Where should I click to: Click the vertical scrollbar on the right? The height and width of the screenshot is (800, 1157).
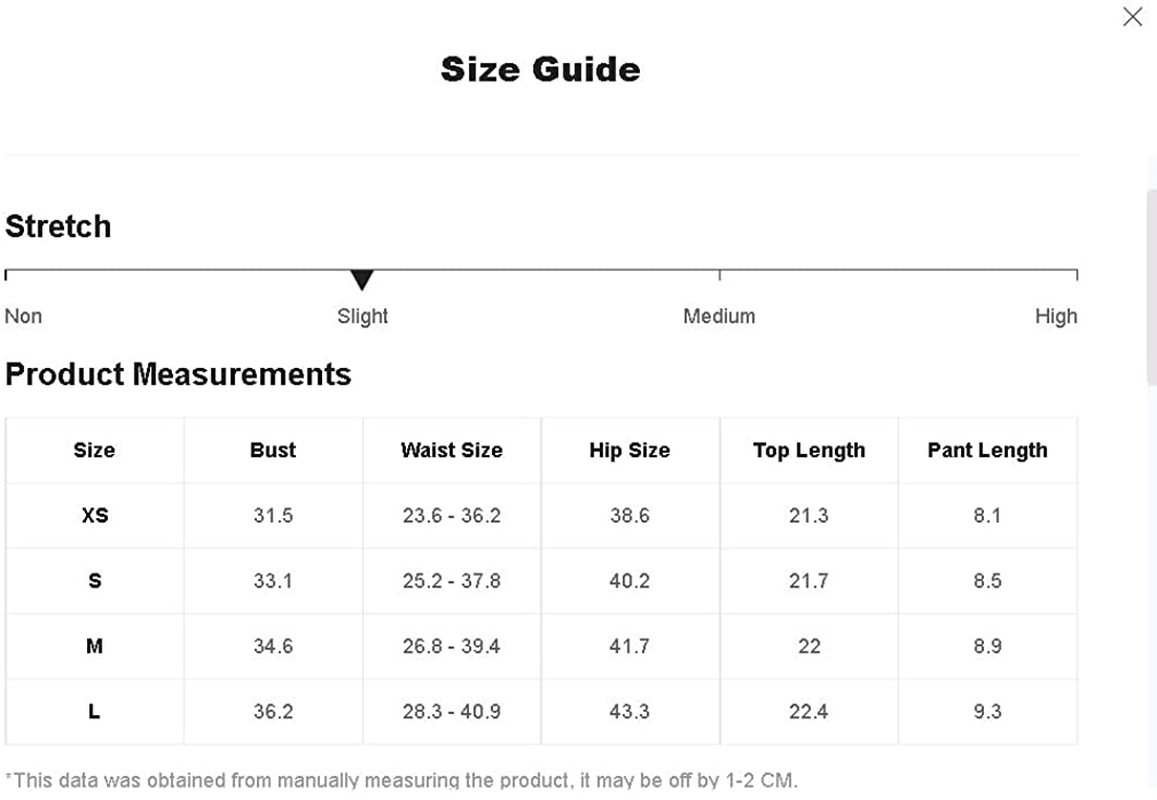[x=1151, y=286]
